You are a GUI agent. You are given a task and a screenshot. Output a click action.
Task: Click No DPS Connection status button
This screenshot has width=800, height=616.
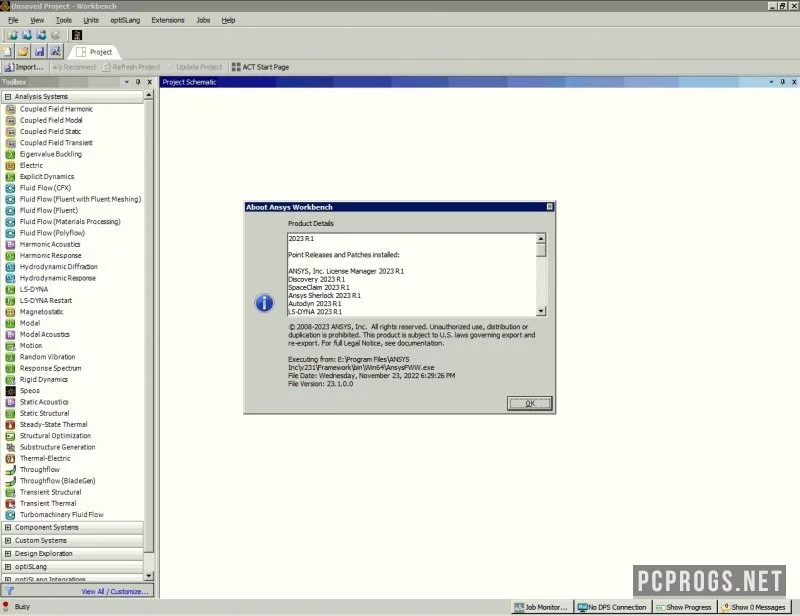(612, 607)
